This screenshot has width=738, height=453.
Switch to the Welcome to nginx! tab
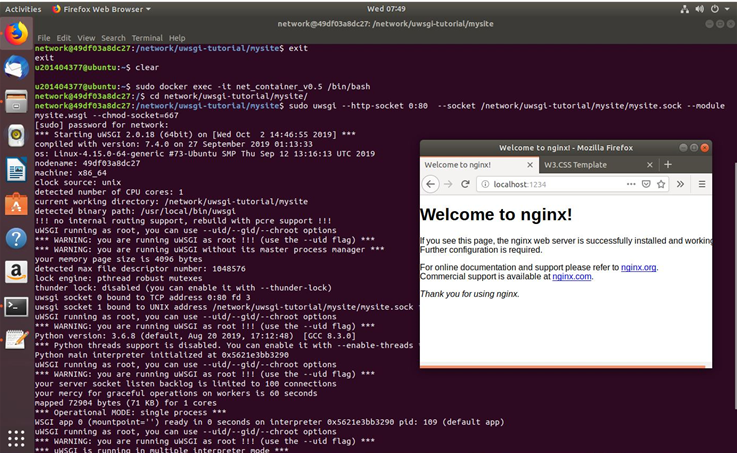tap(479, 165)
